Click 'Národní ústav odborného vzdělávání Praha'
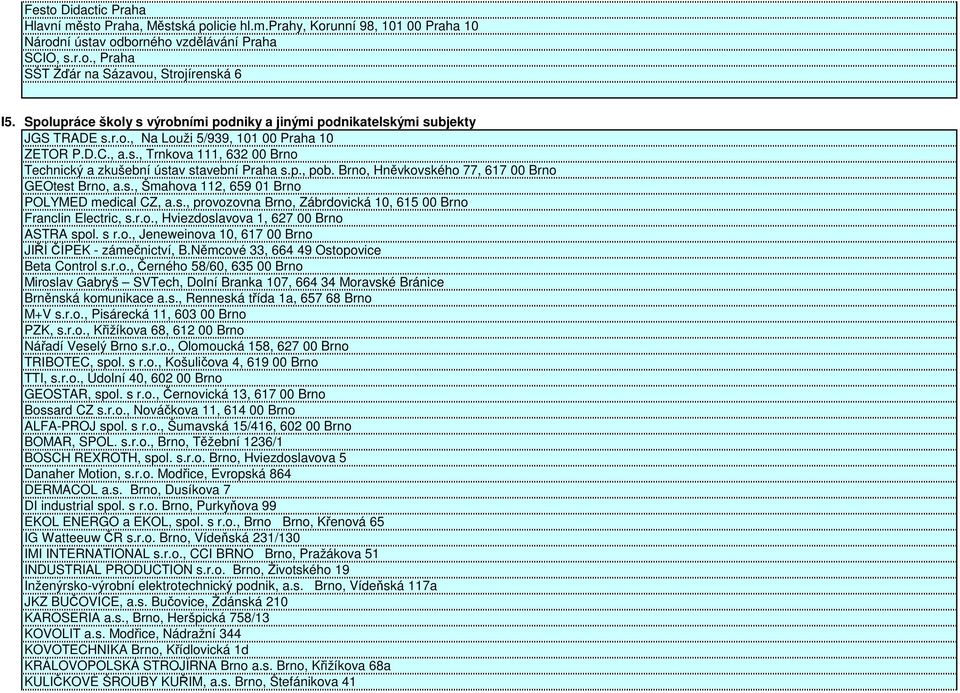 click(x=489, y=42)
